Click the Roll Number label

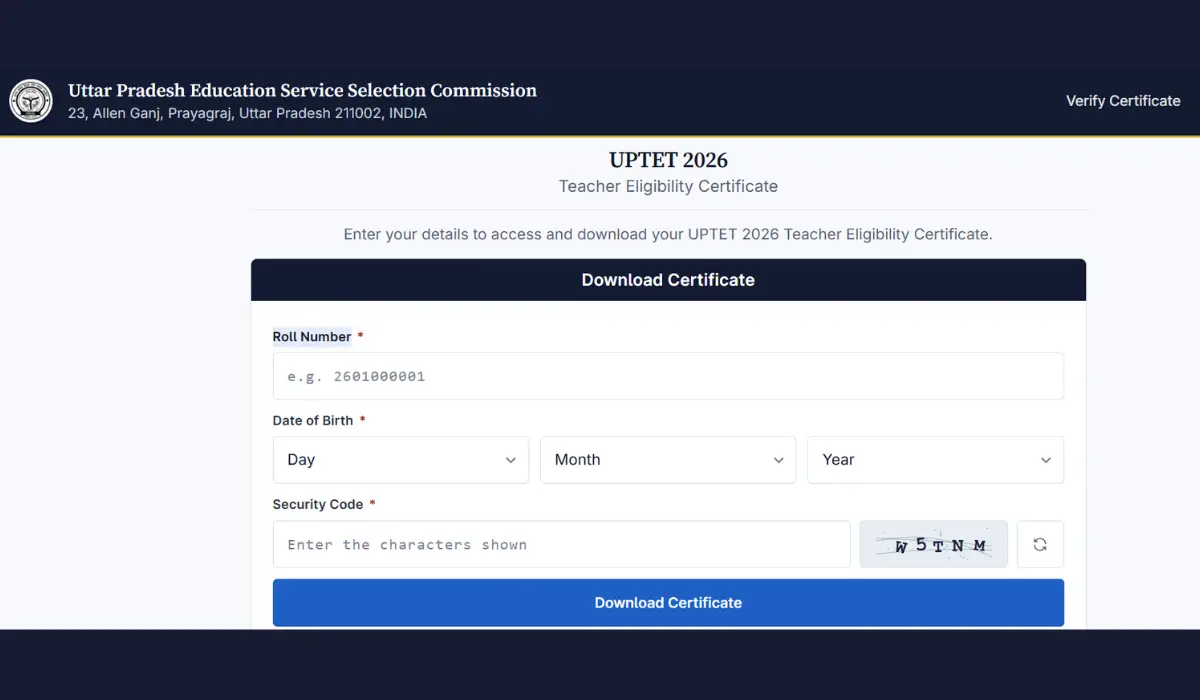pyautogui.click(x=312, y=337)
